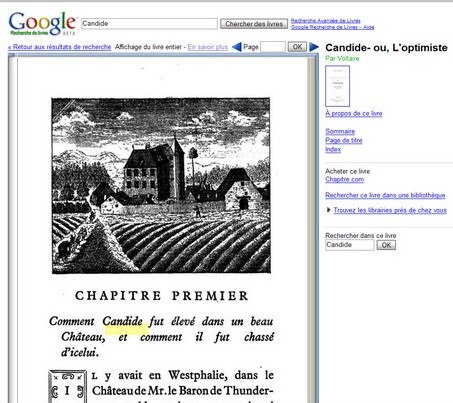Jump to Sommaire section
Screen dimensions: 453x403
pyautogui.click(x=340, y=131)
